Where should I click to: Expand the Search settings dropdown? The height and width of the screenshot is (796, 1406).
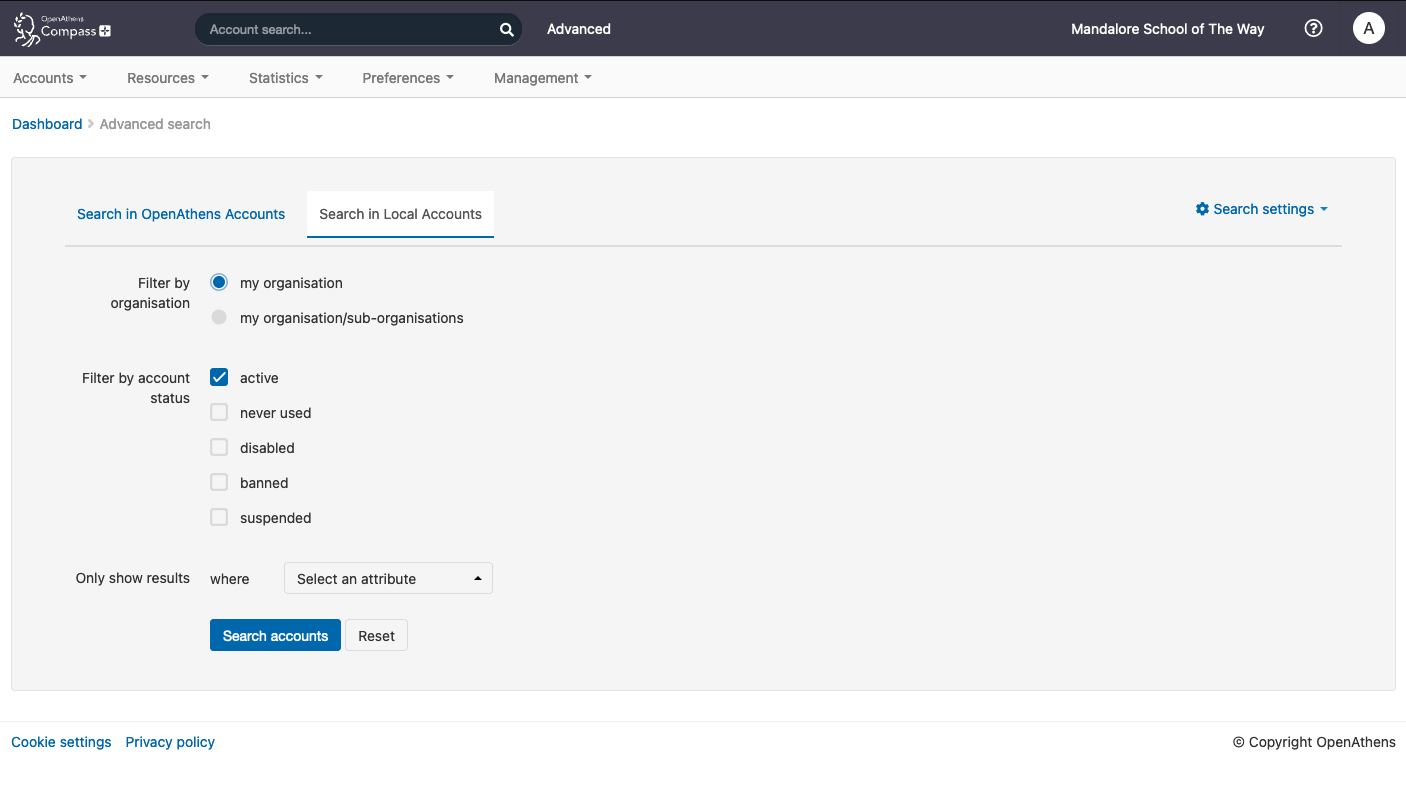pos(1262,209)
